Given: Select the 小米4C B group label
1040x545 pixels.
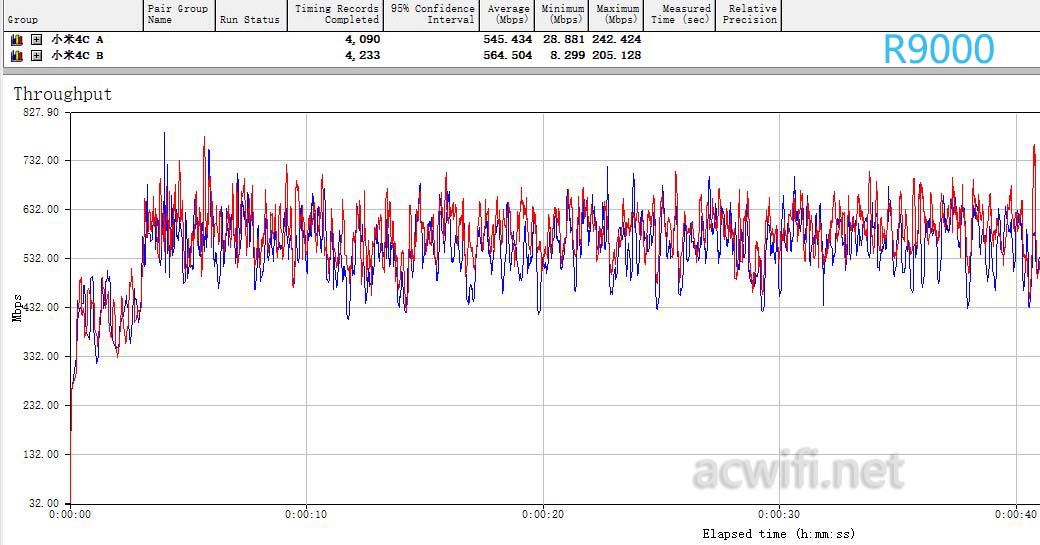Looking at the screenshot, I should tap(77, 56).
